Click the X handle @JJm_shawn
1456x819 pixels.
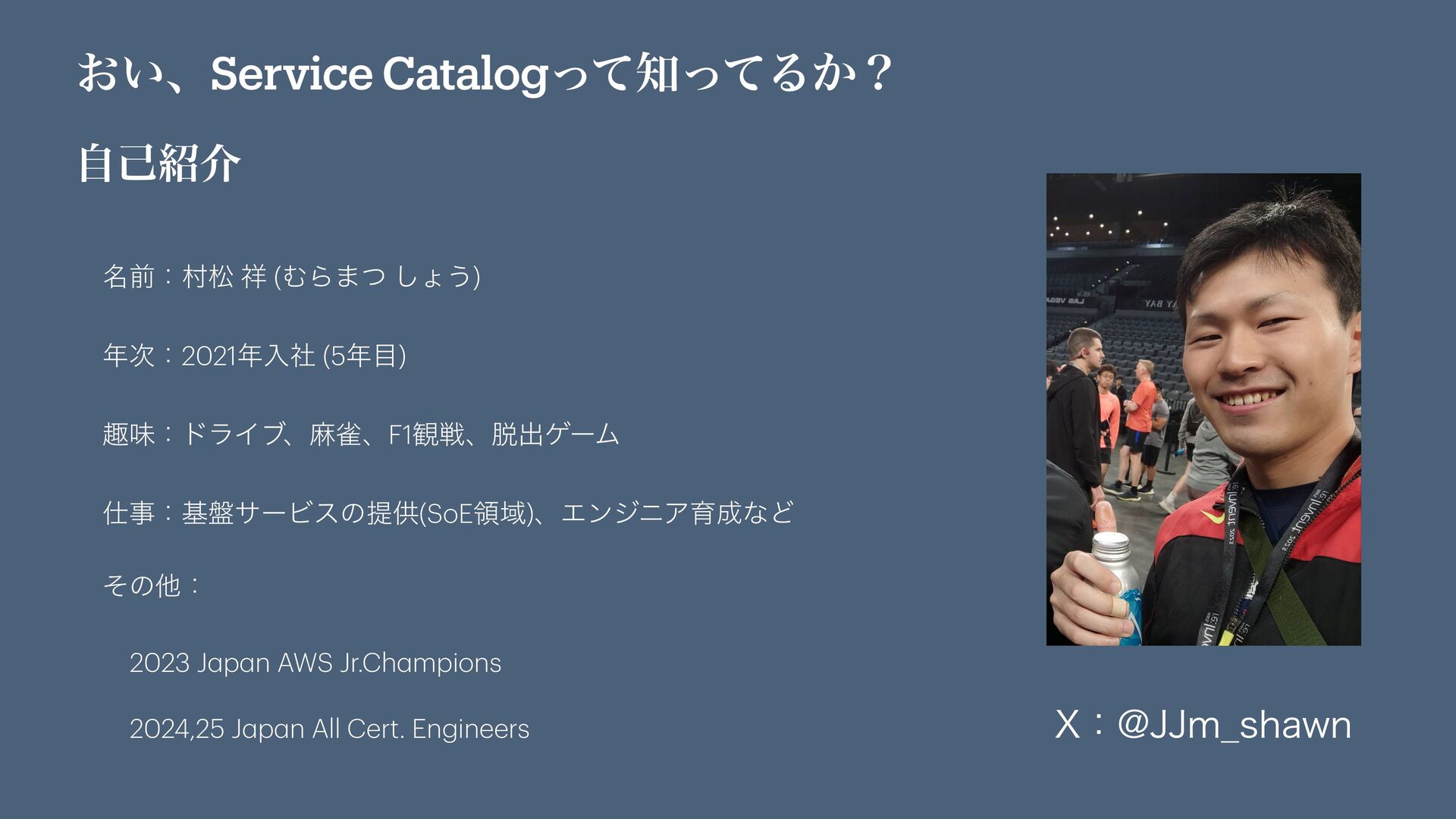click(1203, 725)
